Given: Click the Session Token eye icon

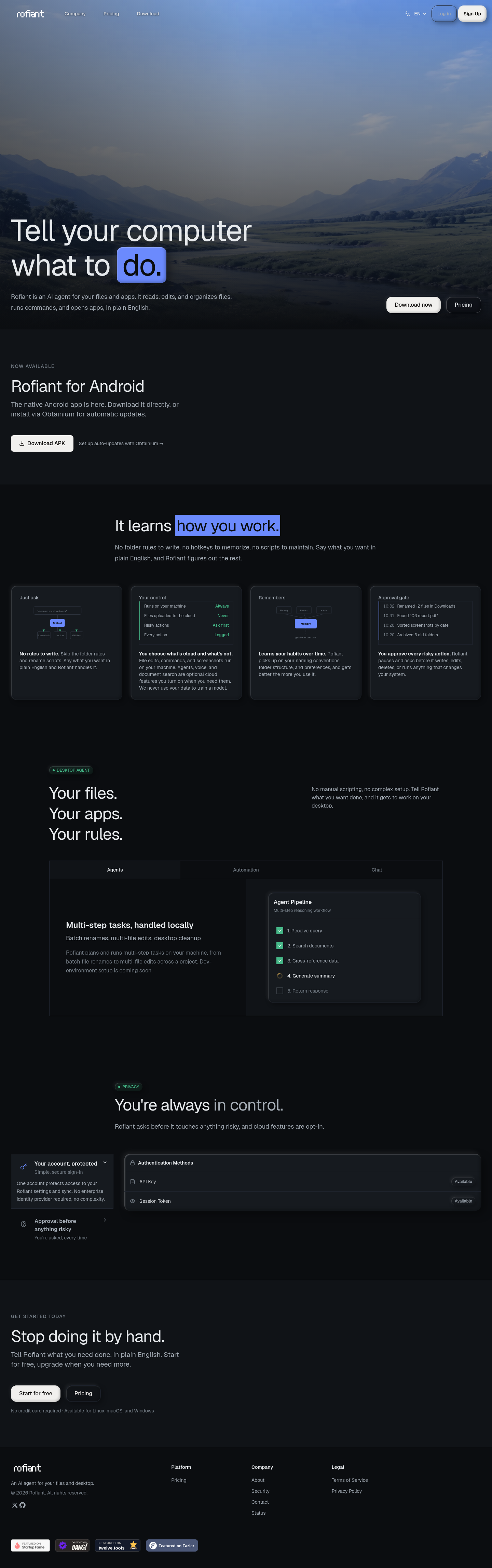Looking at the screenshot, I should tap(133, 1201).
